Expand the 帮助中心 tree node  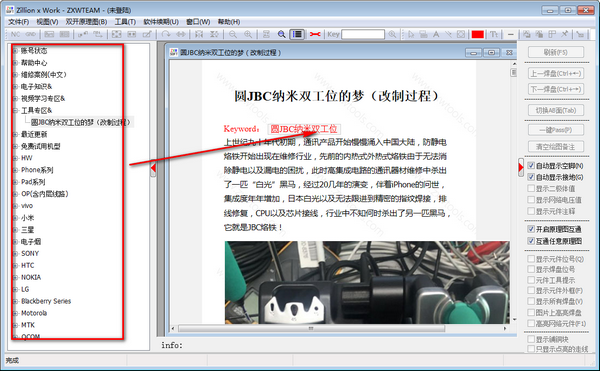(x=15, y=63)
